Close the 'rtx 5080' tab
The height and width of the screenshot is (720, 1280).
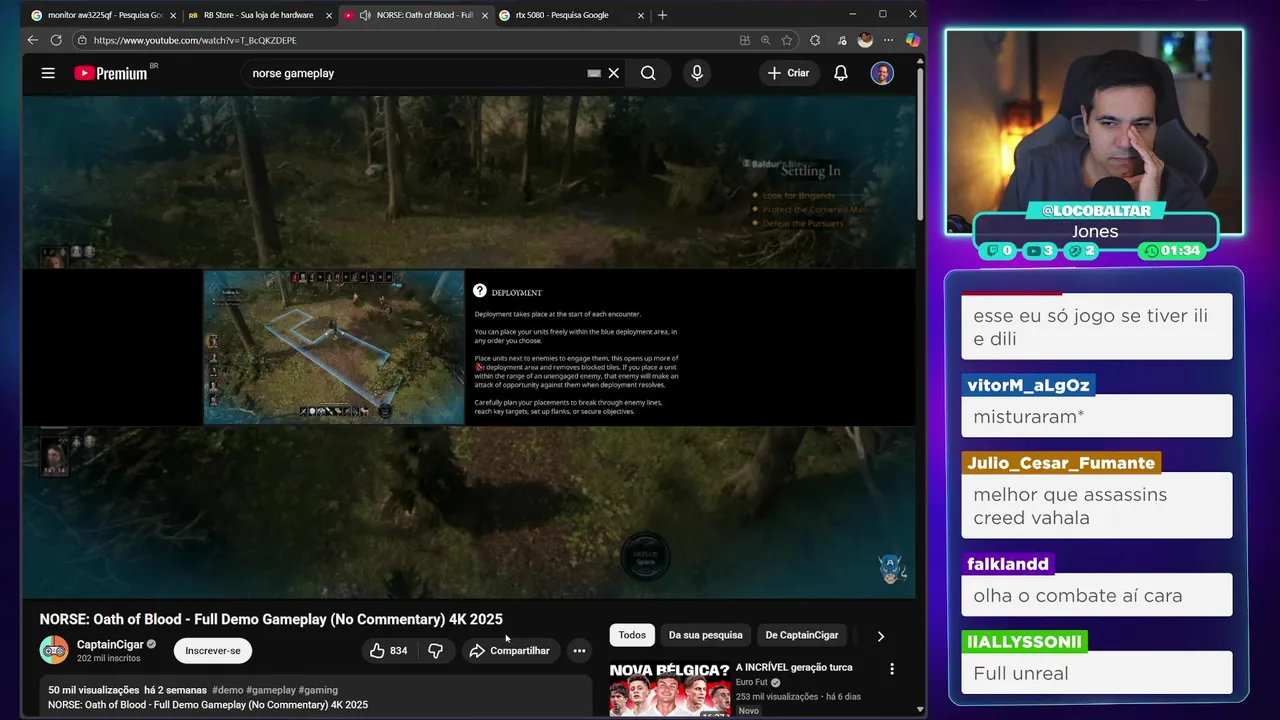tap(640, 15)
